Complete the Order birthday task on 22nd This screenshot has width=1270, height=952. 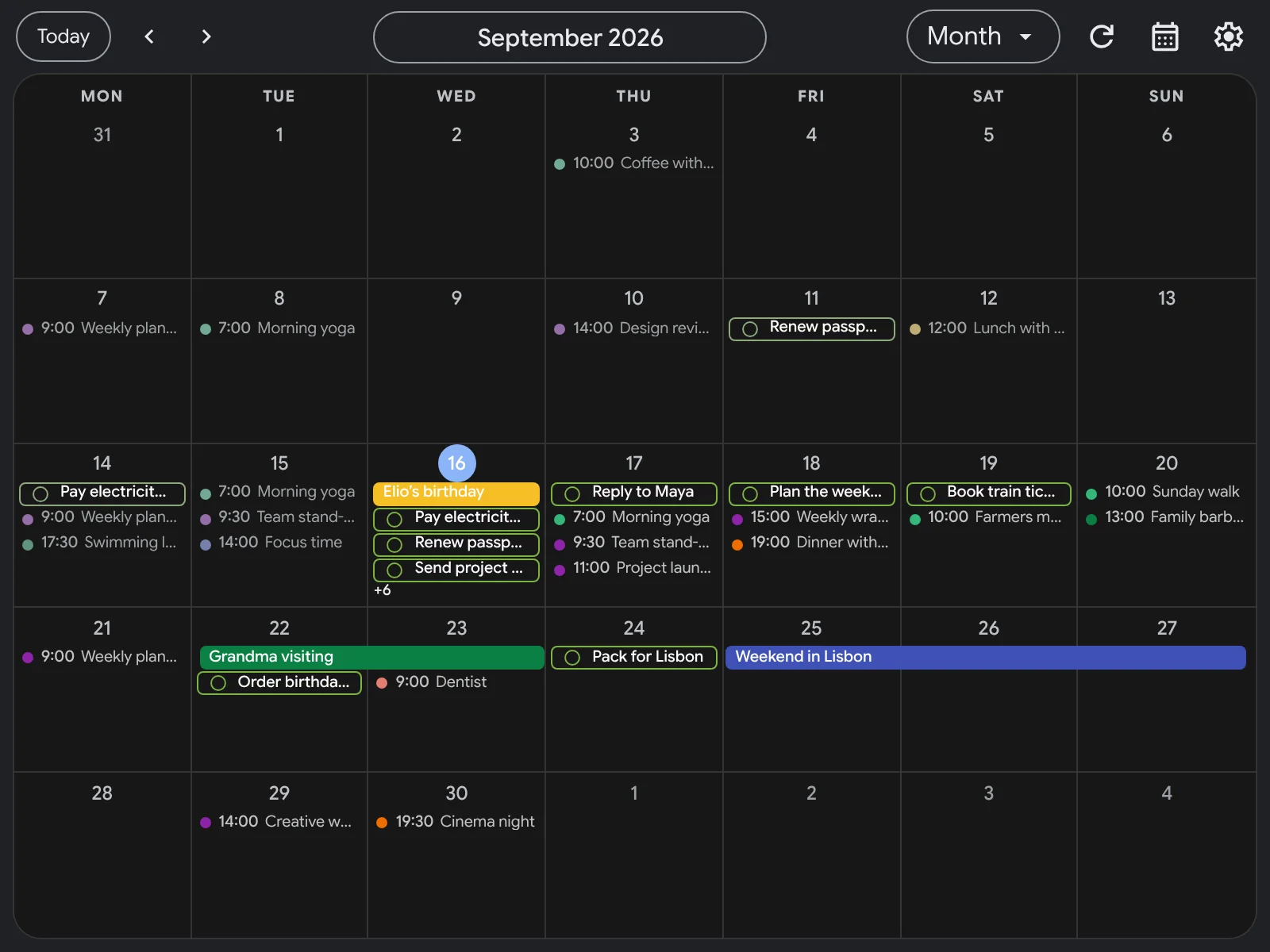(218, 683)
